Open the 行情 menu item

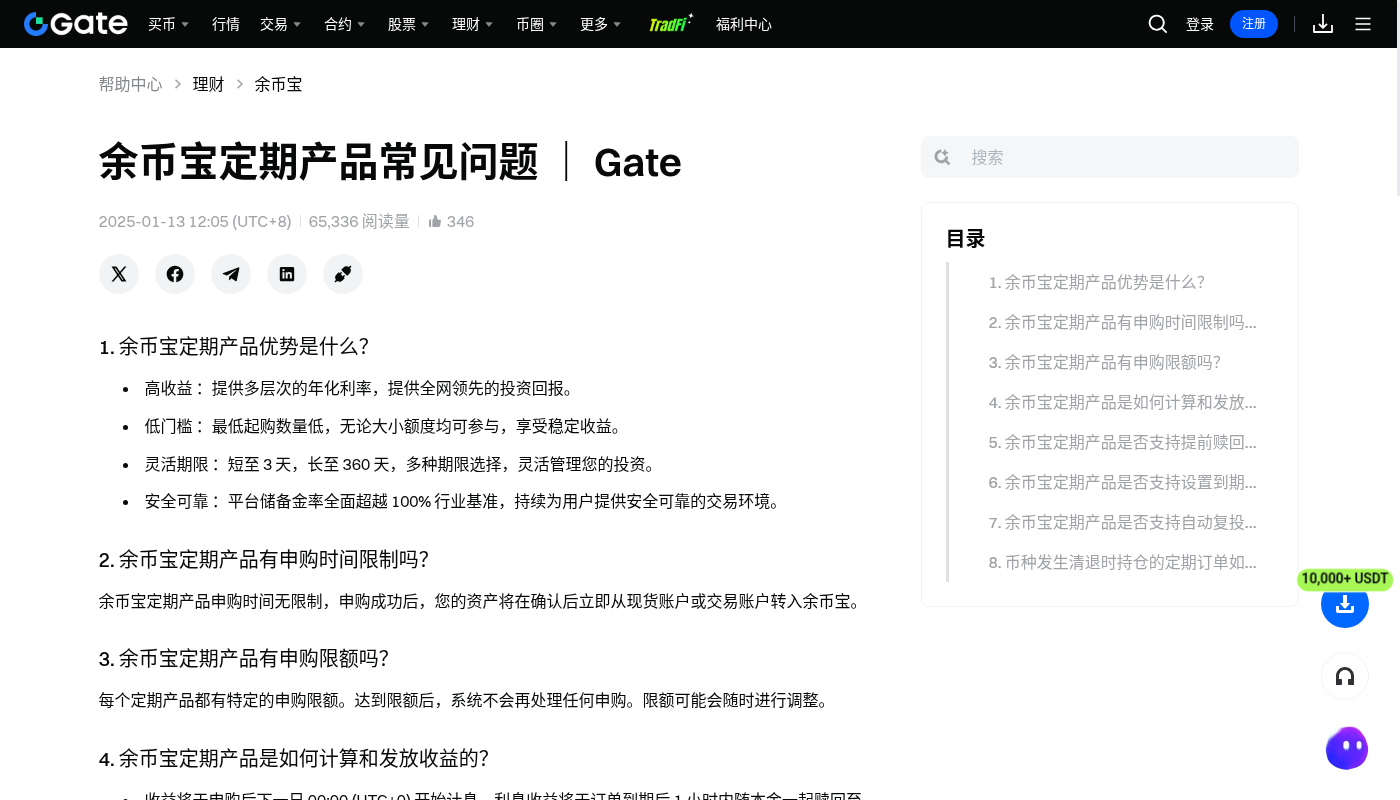226,24
